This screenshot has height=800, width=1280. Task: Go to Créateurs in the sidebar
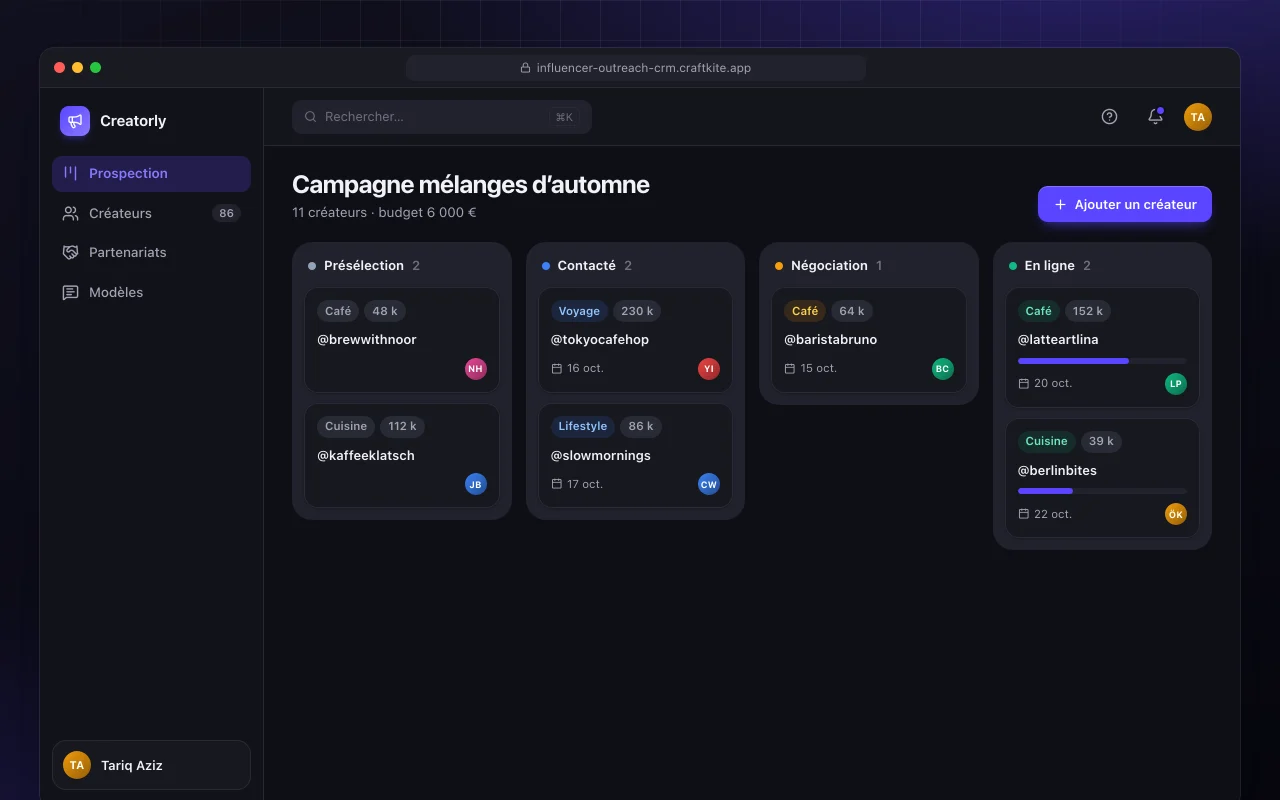point(151,213)
